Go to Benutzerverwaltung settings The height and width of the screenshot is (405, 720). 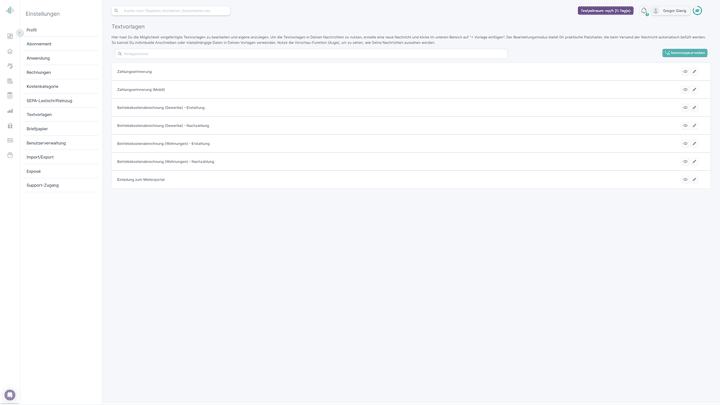(x=46, y=143)
